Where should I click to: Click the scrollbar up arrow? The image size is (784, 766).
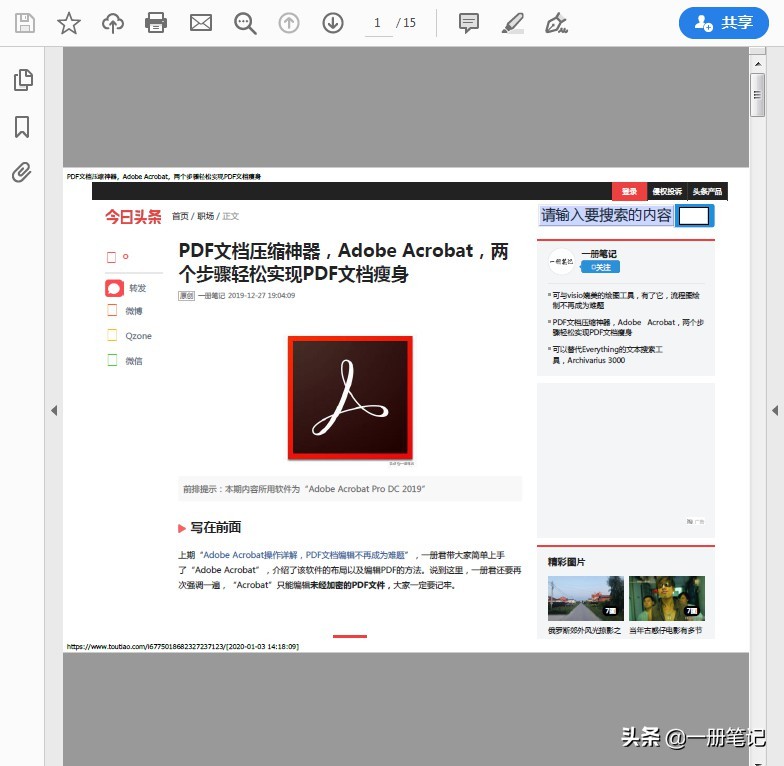[758, 64]
